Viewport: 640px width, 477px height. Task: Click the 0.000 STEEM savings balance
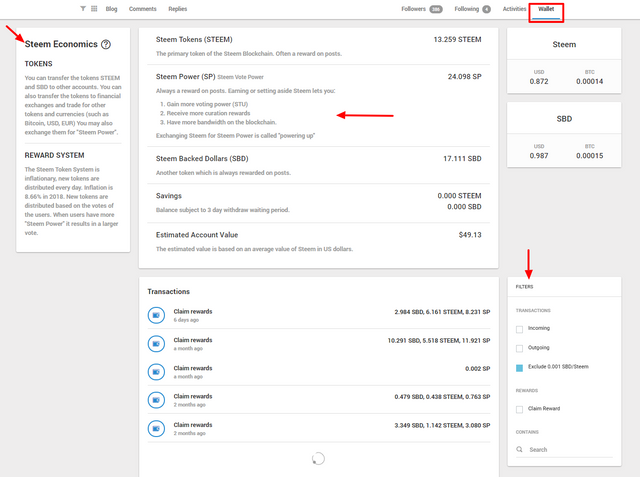click(459, 196)
